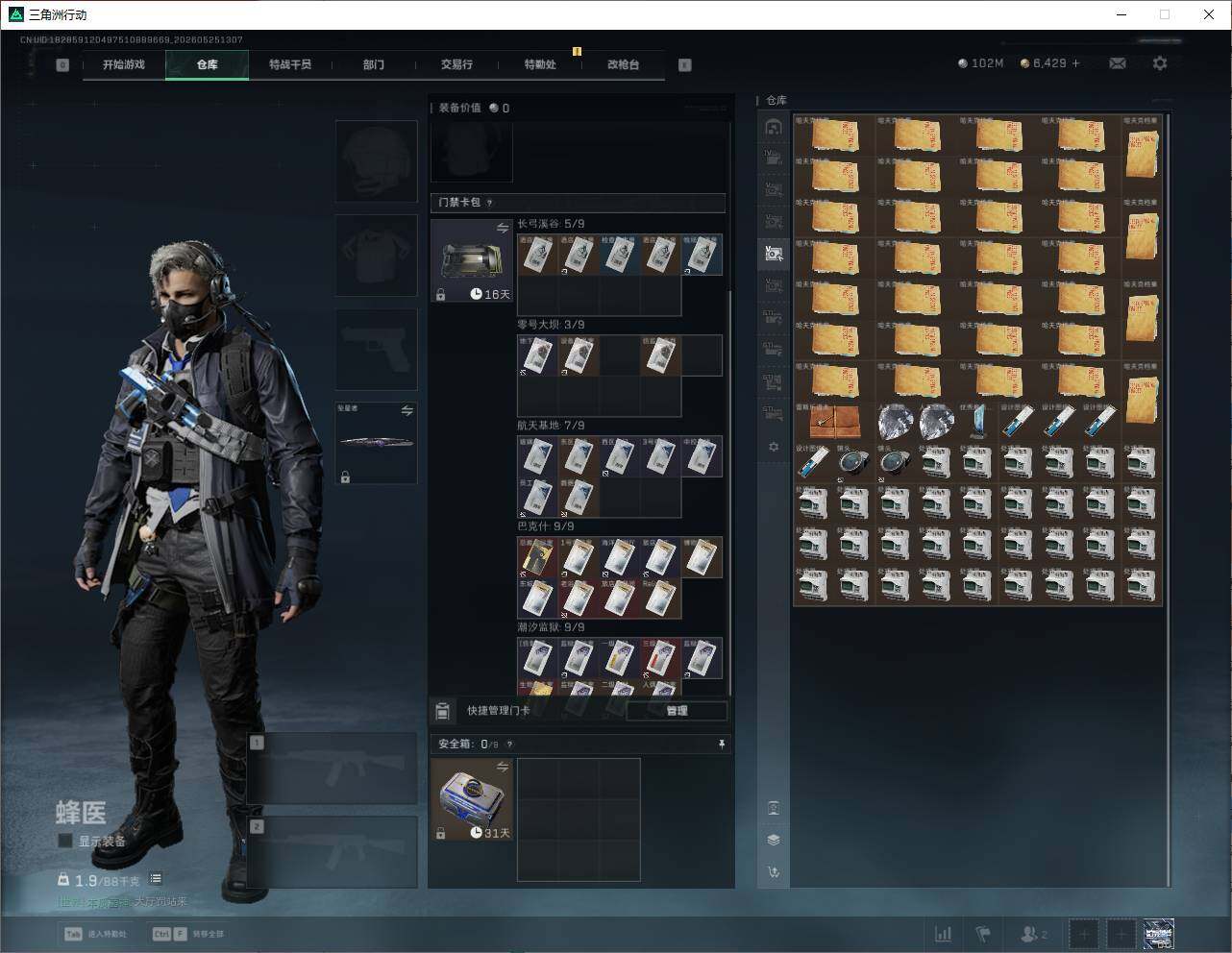Click primary weapon slot 1
This screenshot has height=953, width=1232.
(333, 770)
